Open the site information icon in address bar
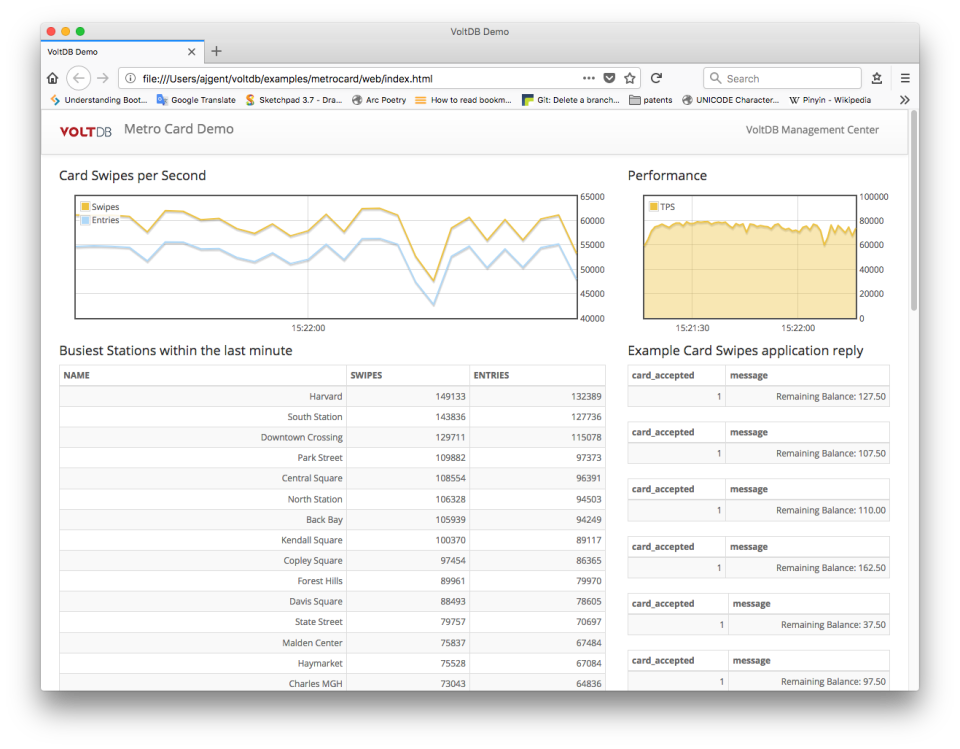This screenshot has height=749, width=960. click(130, 78)
